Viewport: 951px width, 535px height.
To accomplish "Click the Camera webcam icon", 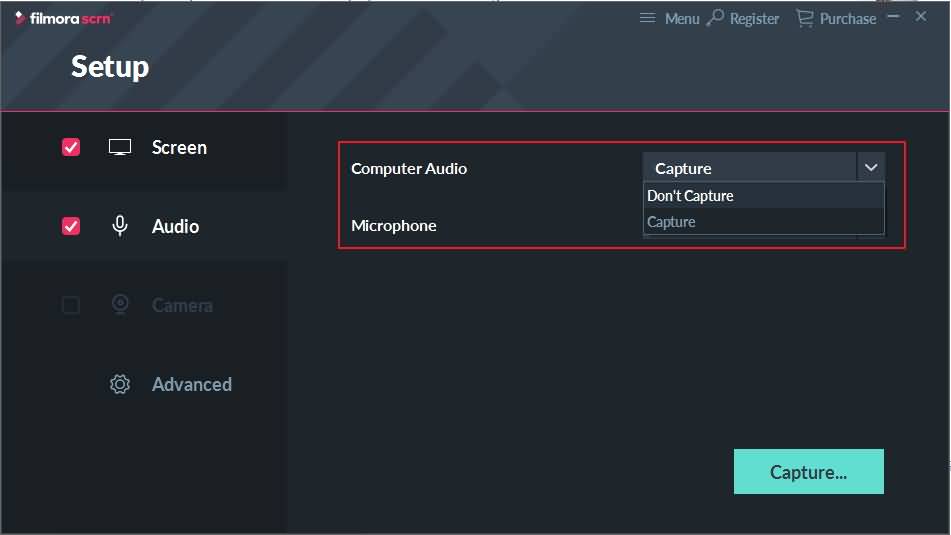I will 120,305.
